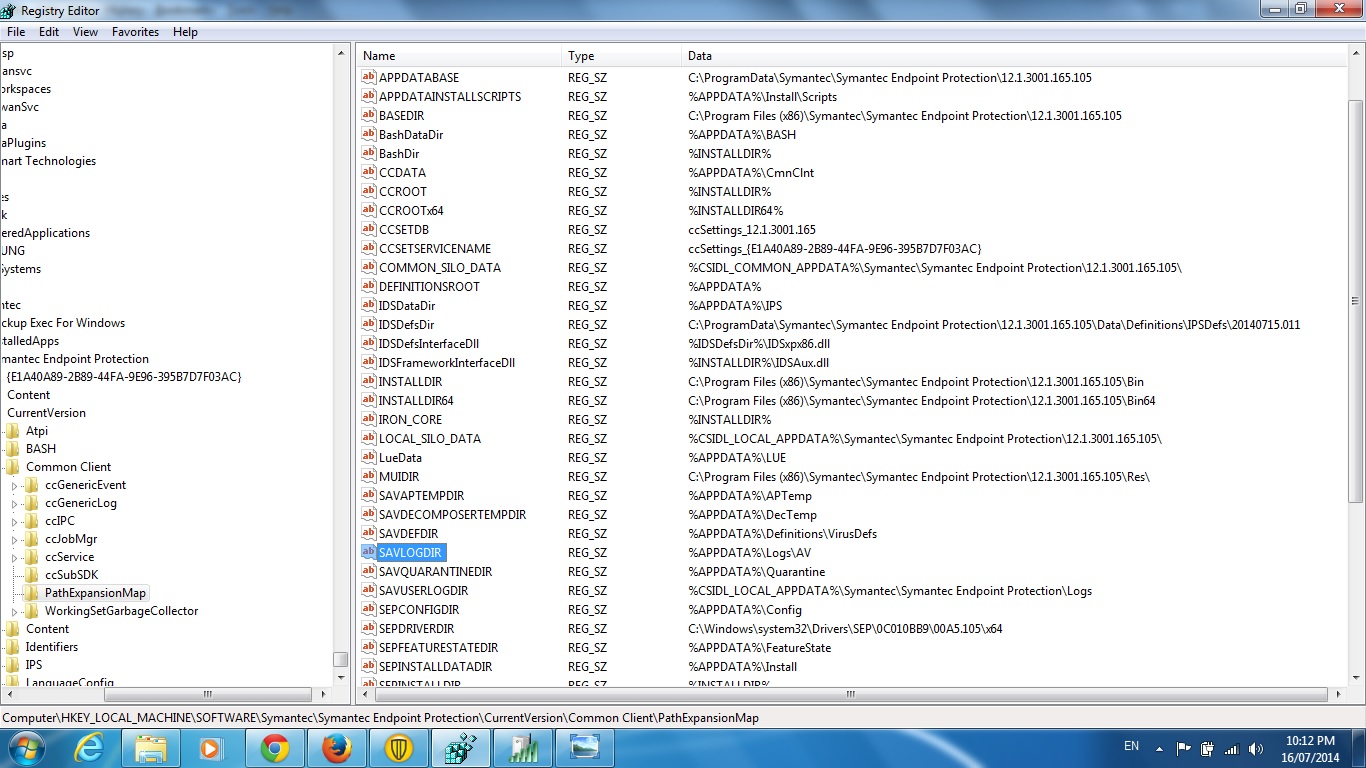Viewport: 1366px width, 768px height.
Task: Click the string icon of SEPDRIVERDIR
Action: pos(368,628)
